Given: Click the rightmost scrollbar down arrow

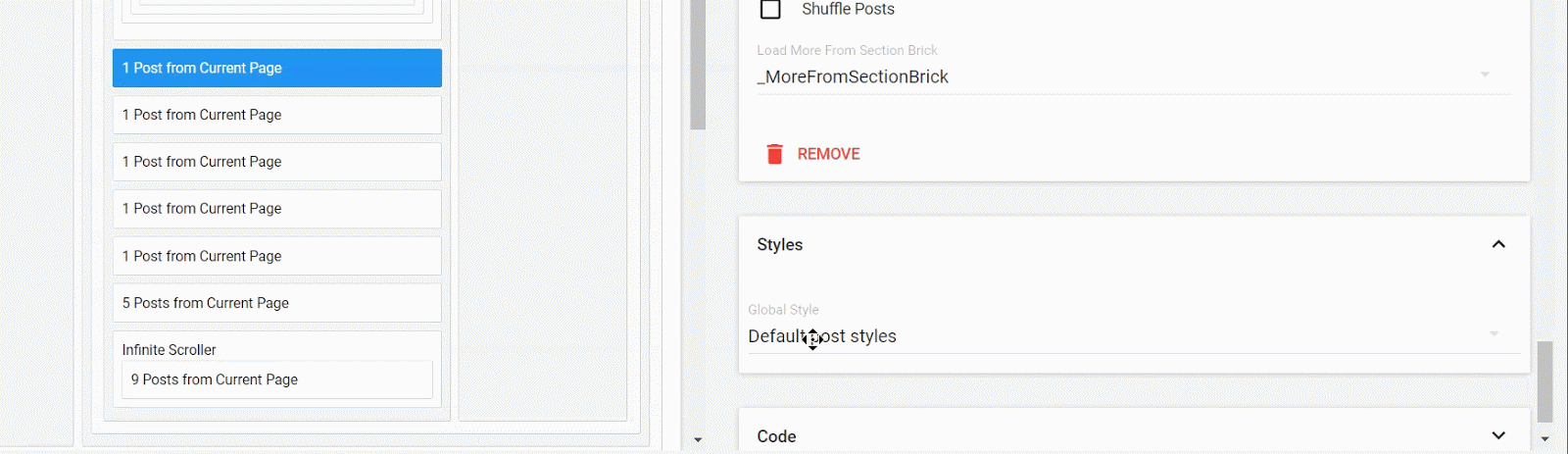Looking at the screenshot, I should click(1545, 439).
